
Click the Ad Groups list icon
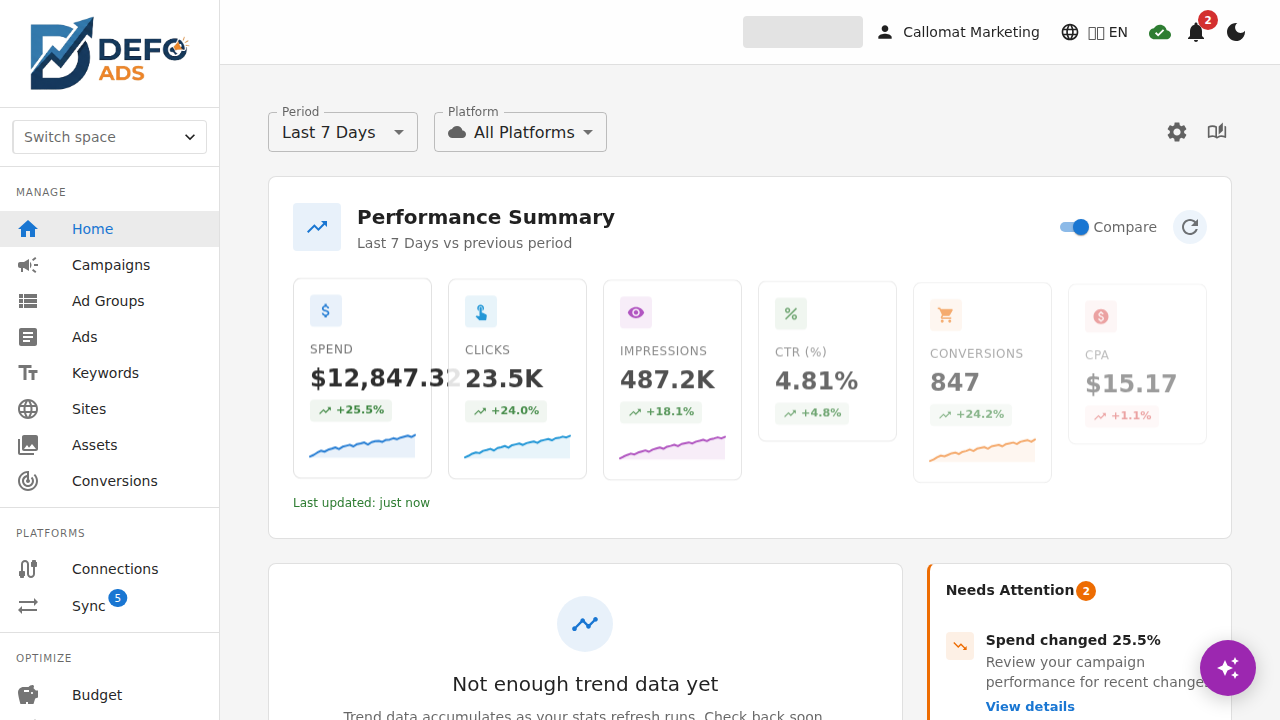(x=28, y=301)
